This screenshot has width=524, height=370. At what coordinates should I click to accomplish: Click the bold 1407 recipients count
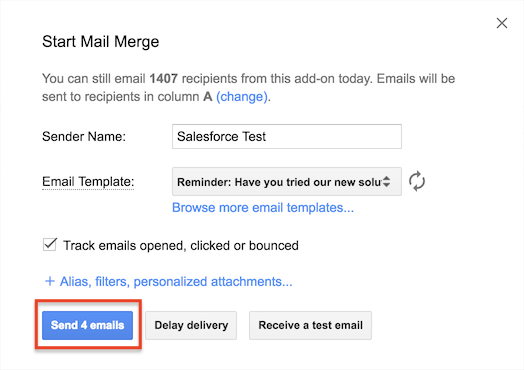coord(163,79)
